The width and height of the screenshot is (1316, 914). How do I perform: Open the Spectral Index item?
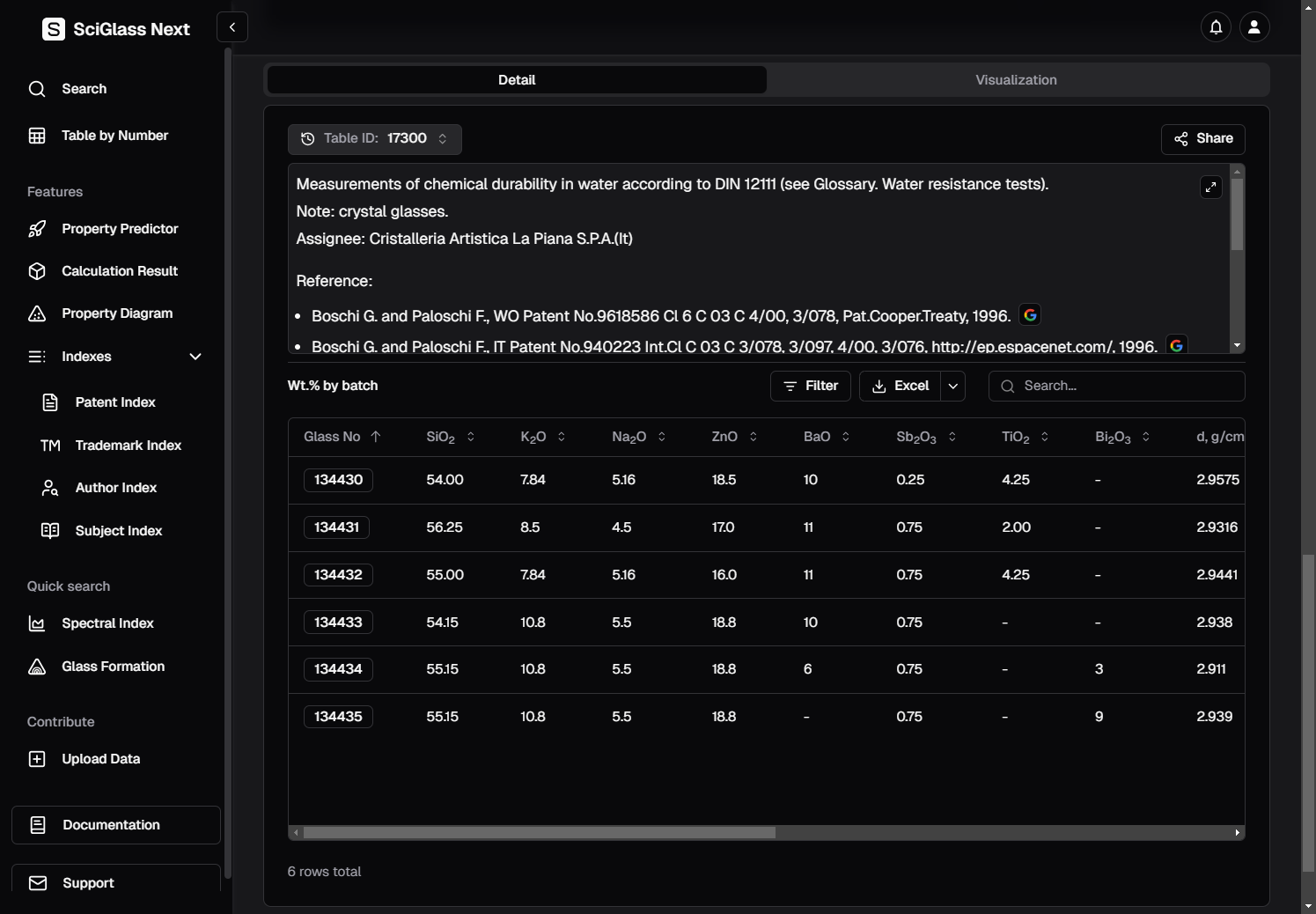point(107,623)
